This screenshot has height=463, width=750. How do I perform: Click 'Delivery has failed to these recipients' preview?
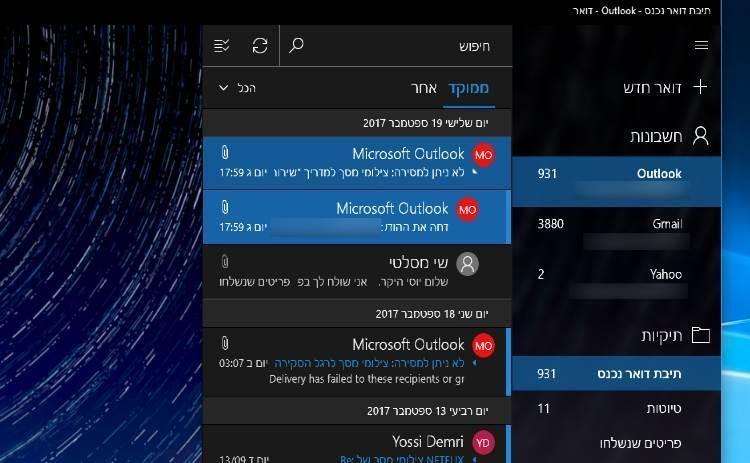tap(366, 379)
